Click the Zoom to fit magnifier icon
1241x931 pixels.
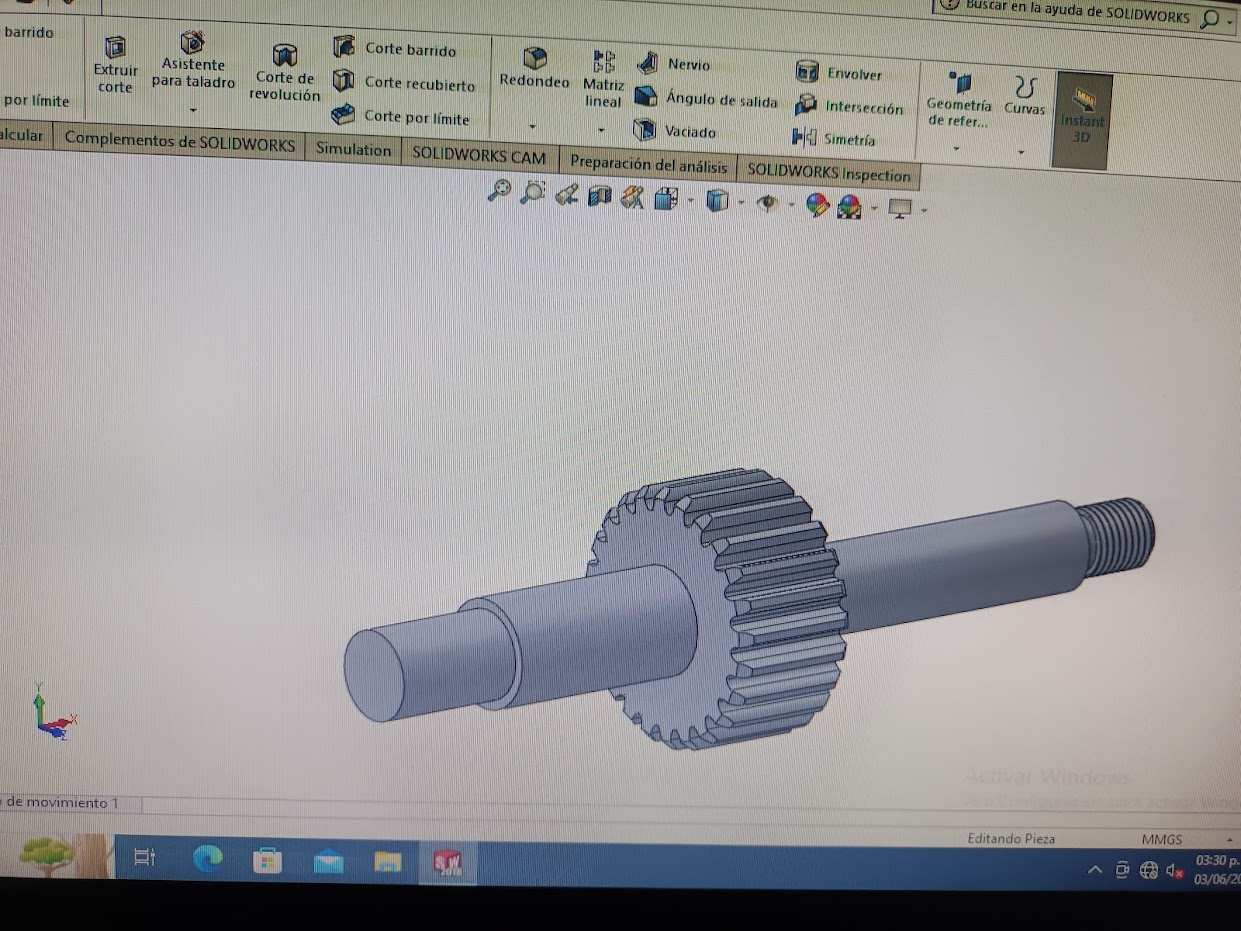[499, 190]
